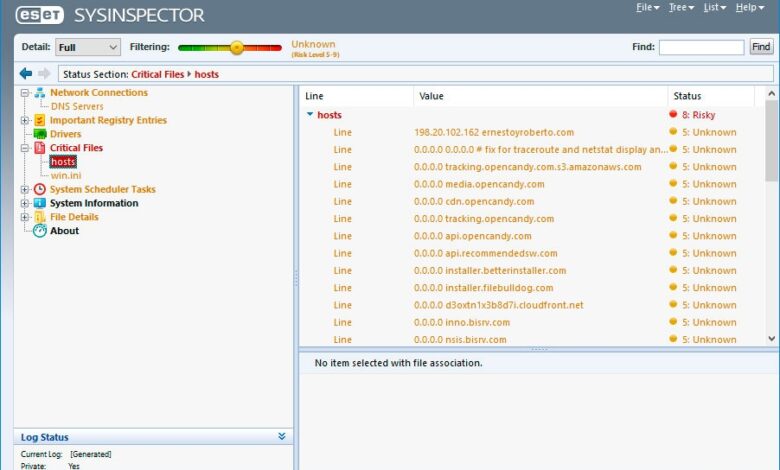Select win.ini in the tree
The height and width of the screenshot is (470, 780).
pos(66,176)
